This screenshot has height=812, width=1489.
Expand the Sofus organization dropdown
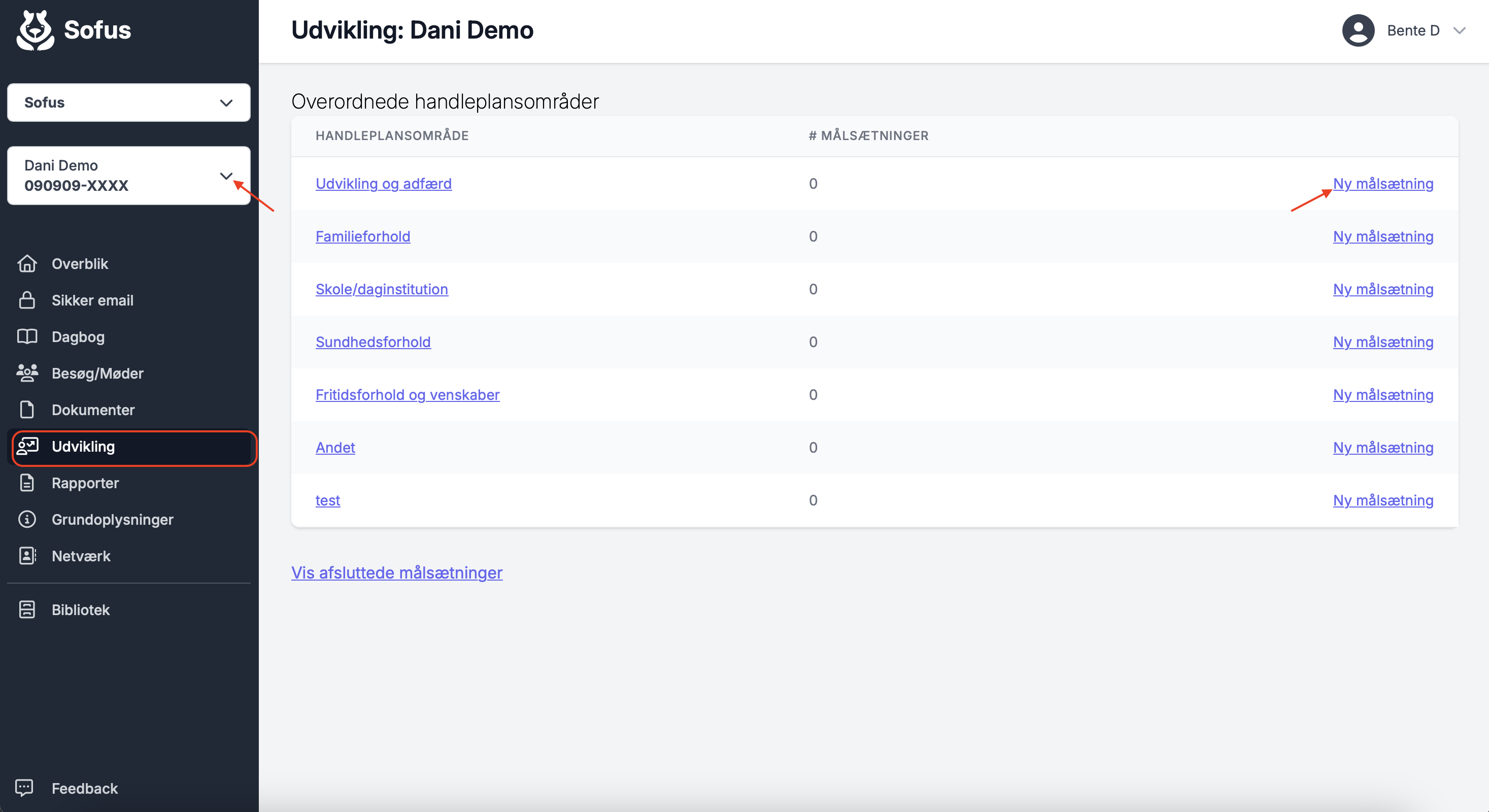(128, 103)
